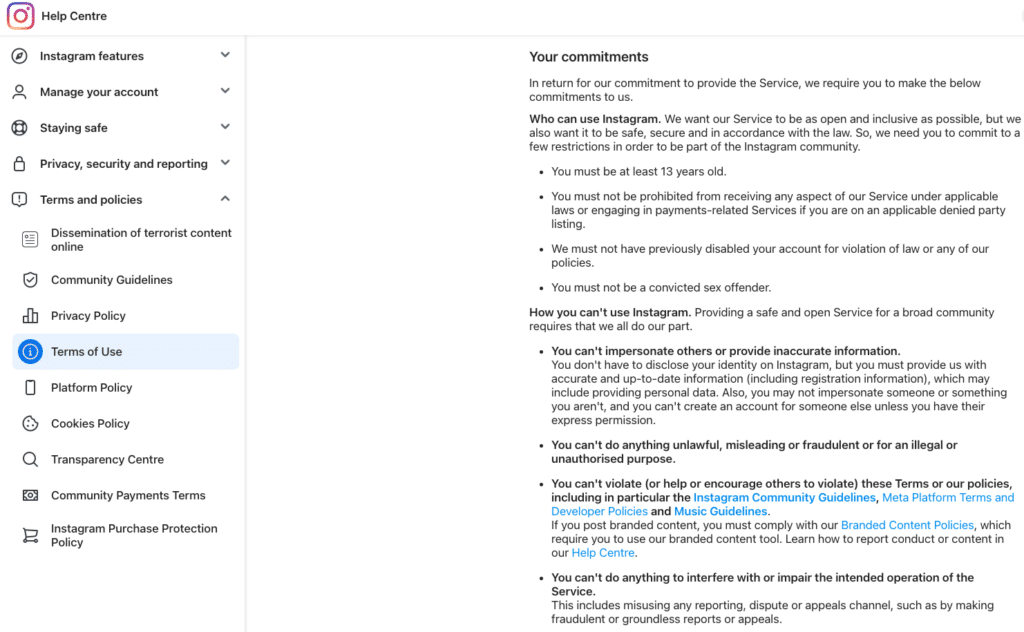This screenshot has height=632, width=1024.
Task: Click the person icon beside Manage your account
Action: [x=20, y=92]
